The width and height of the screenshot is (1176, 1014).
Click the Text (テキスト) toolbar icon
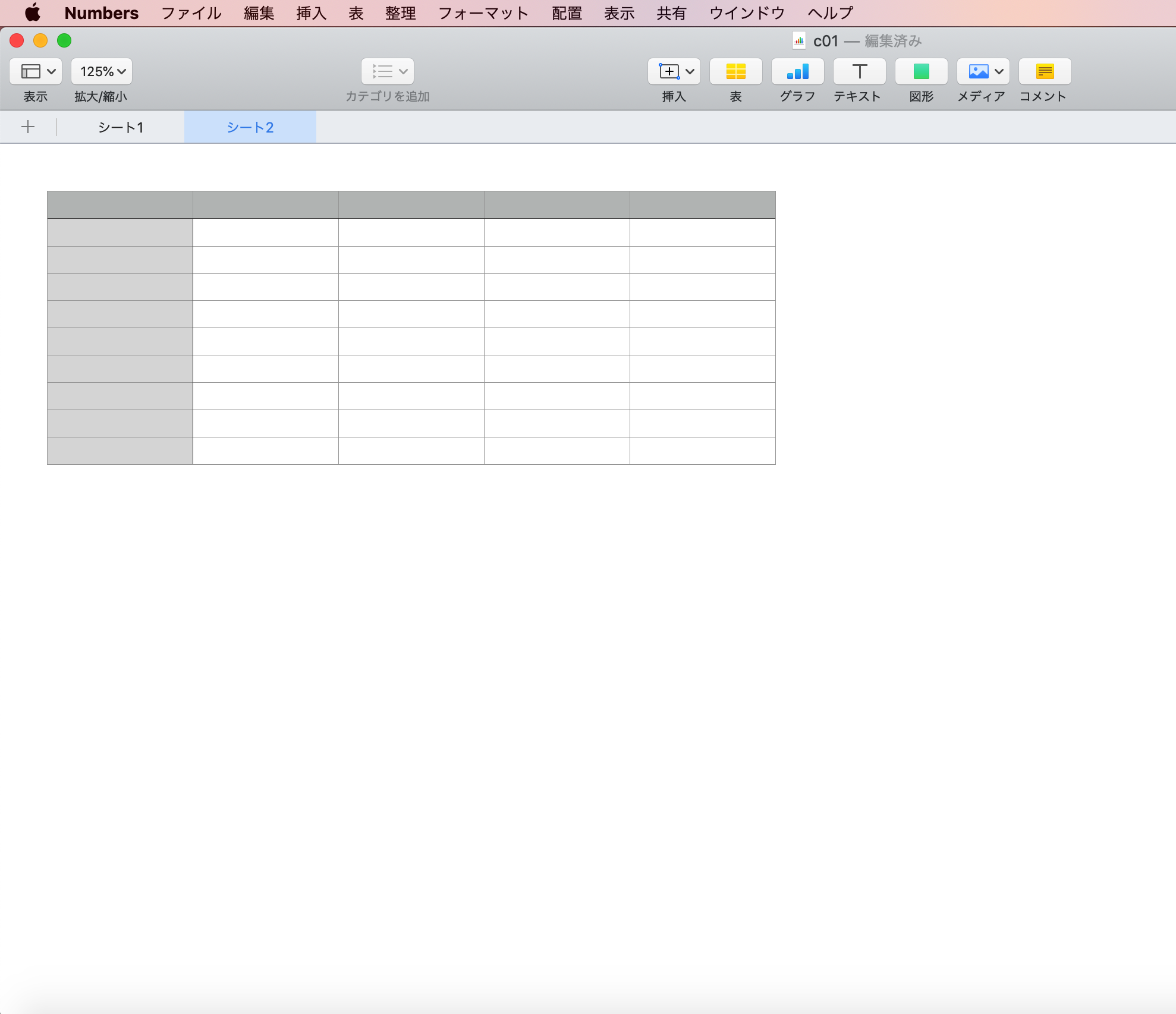click(859, 71)
